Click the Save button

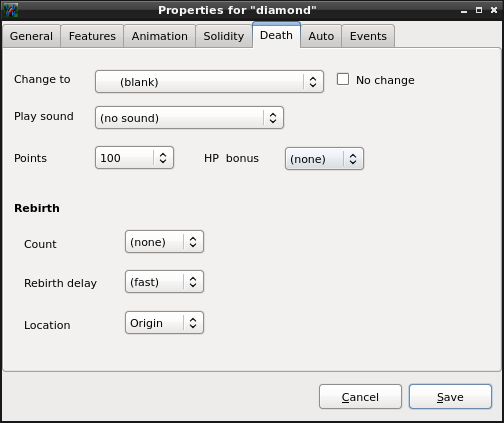[x=450, y=397]
